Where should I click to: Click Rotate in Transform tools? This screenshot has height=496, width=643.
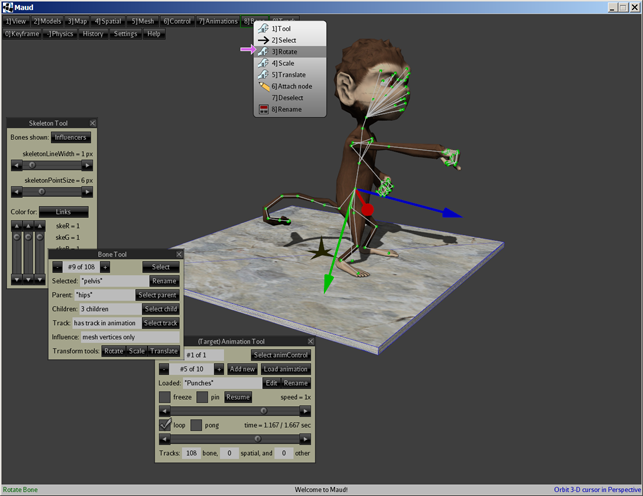pos(114,351)
